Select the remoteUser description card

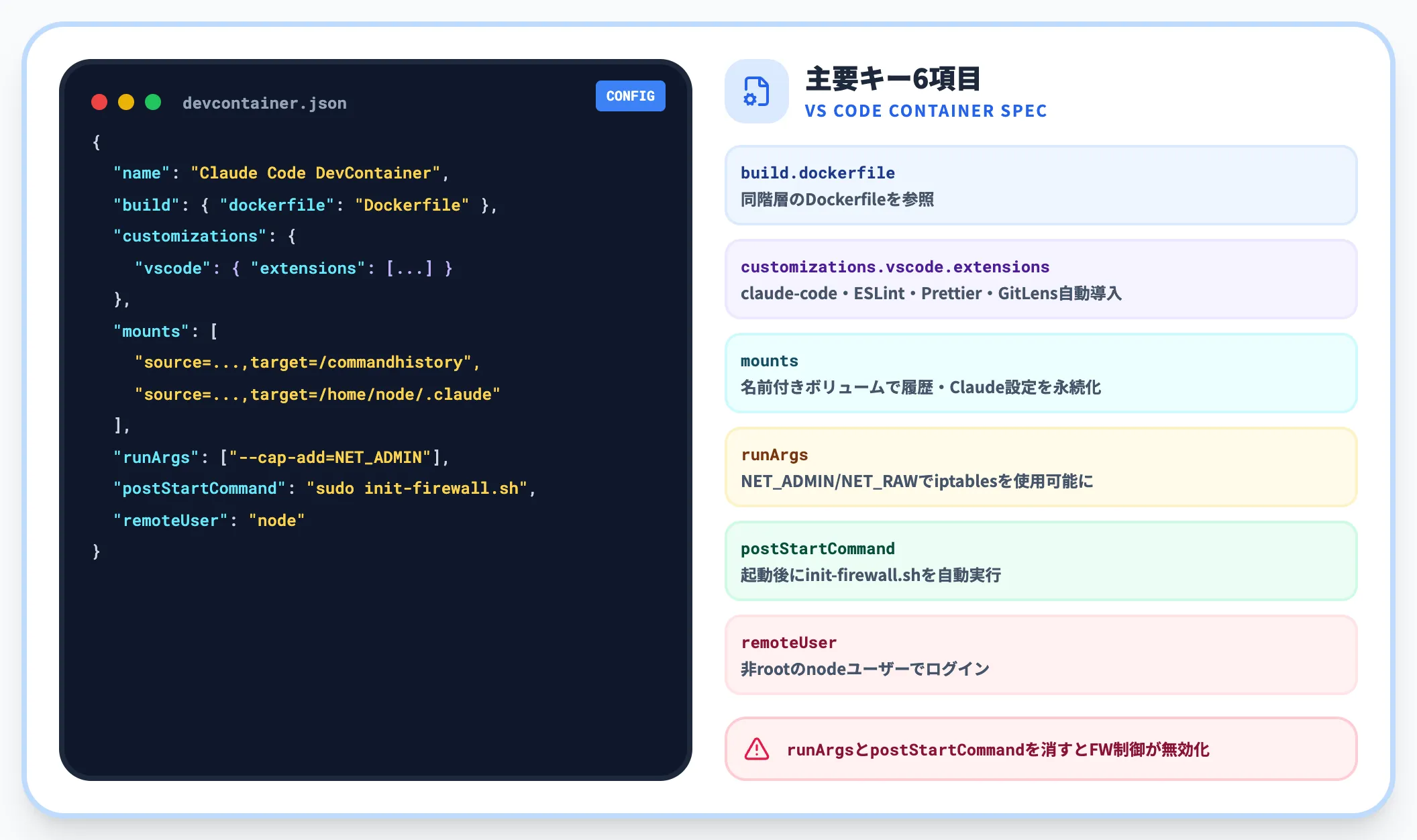[1041, 655]
